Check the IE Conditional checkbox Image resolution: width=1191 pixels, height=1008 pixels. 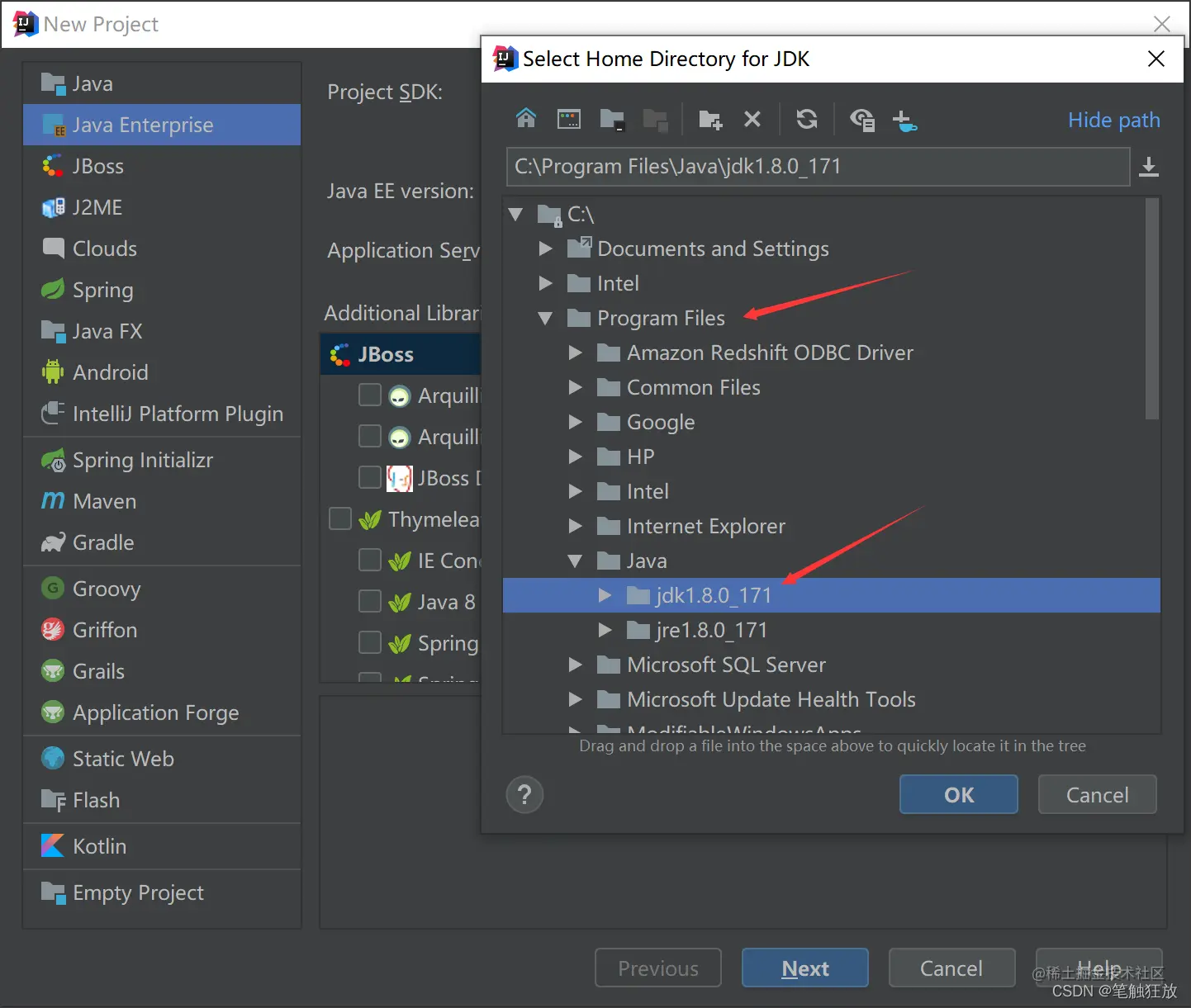[370, 560]
